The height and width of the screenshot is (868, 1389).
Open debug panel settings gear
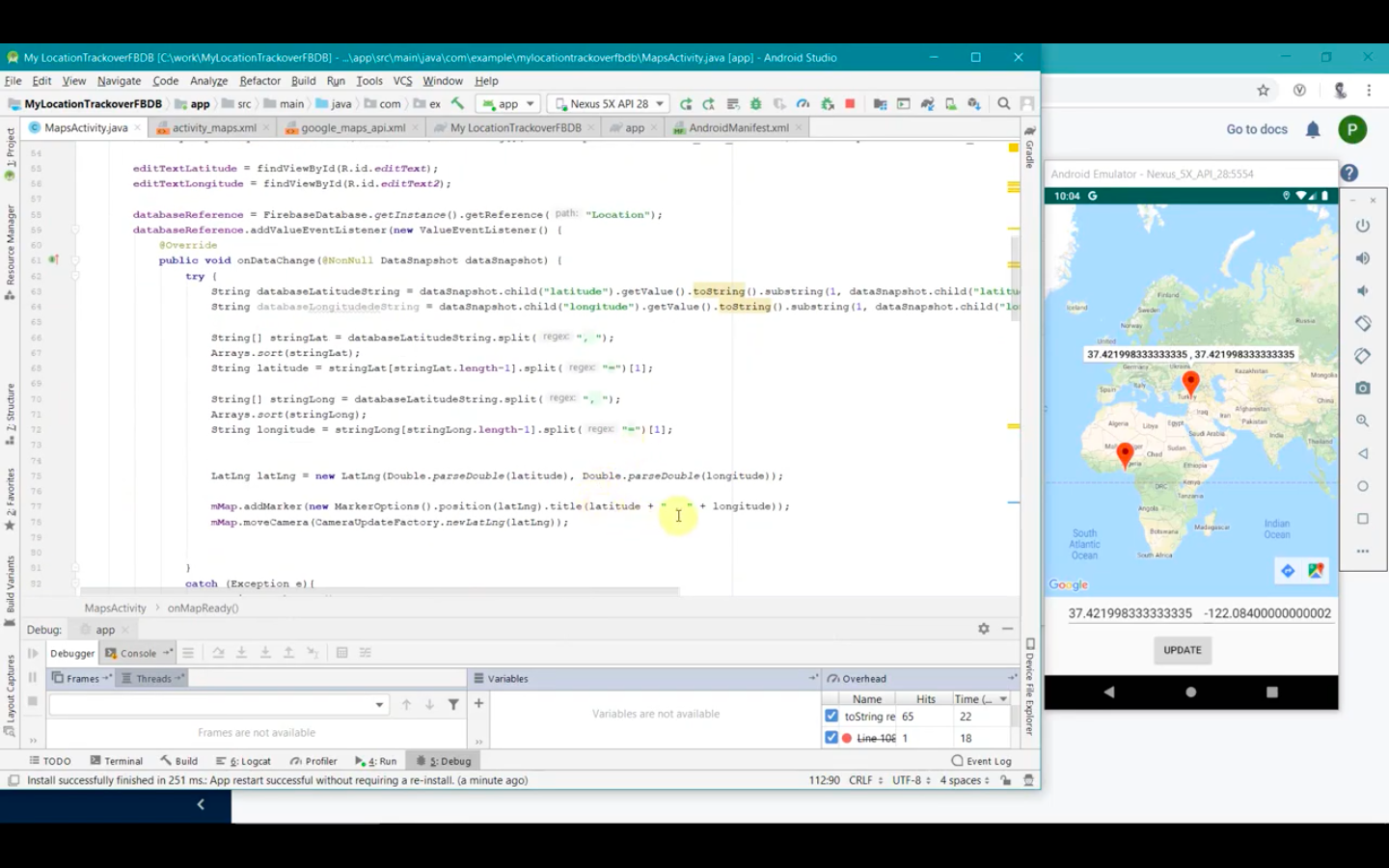pyautogui.click(x=983, y=629)
